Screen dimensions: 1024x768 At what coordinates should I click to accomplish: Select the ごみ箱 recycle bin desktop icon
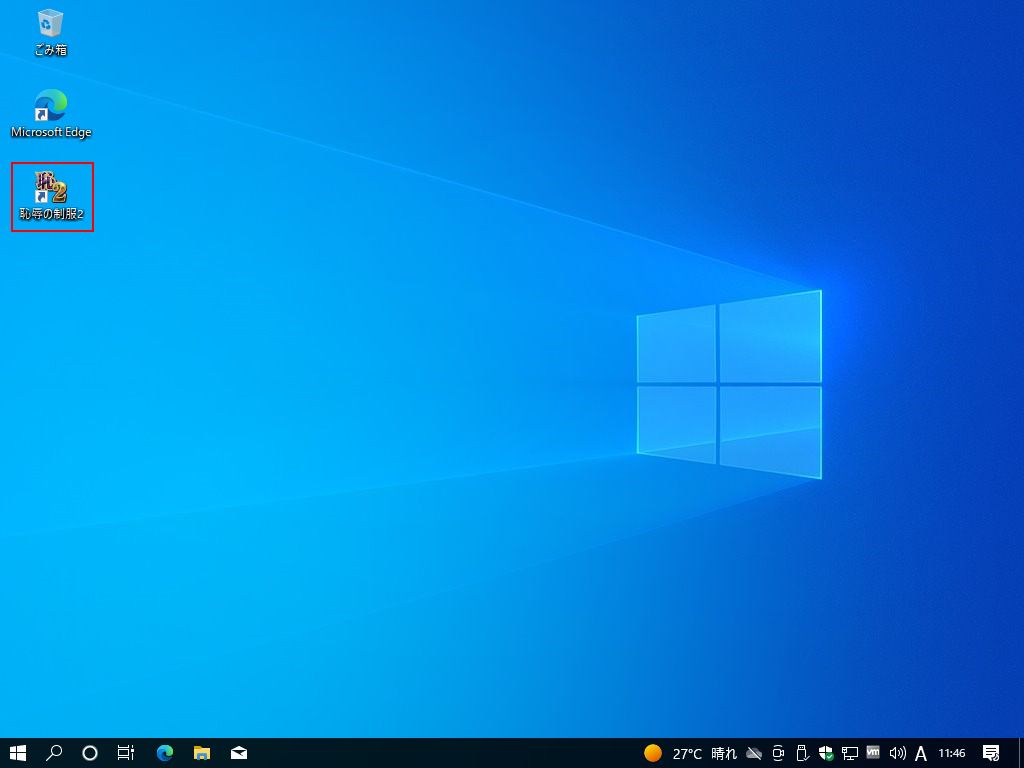(x=51, y=32)
